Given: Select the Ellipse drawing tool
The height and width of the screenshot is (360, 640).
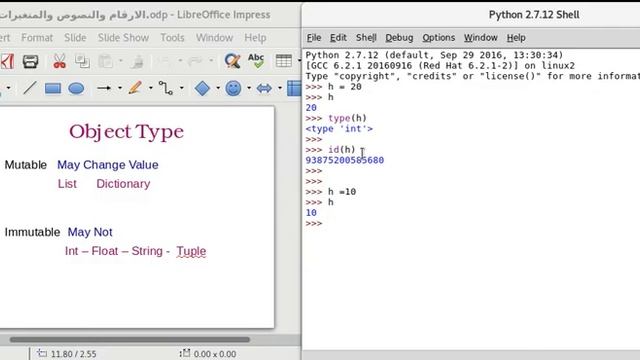Looking at the screenshot, I should click(76, 88).
